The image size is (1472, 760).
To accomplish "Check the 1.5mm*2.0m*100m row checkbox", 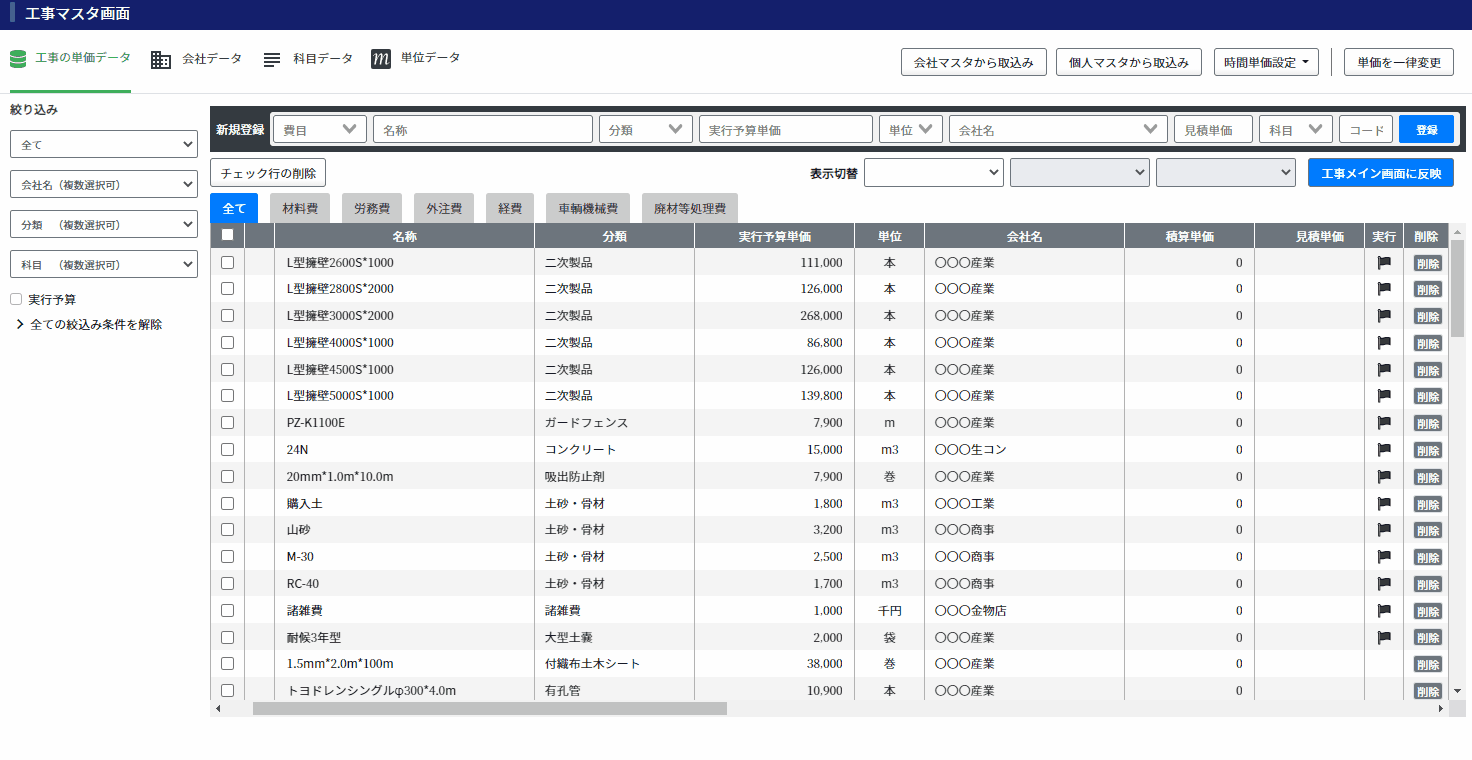I will click(x=227, y=664).
